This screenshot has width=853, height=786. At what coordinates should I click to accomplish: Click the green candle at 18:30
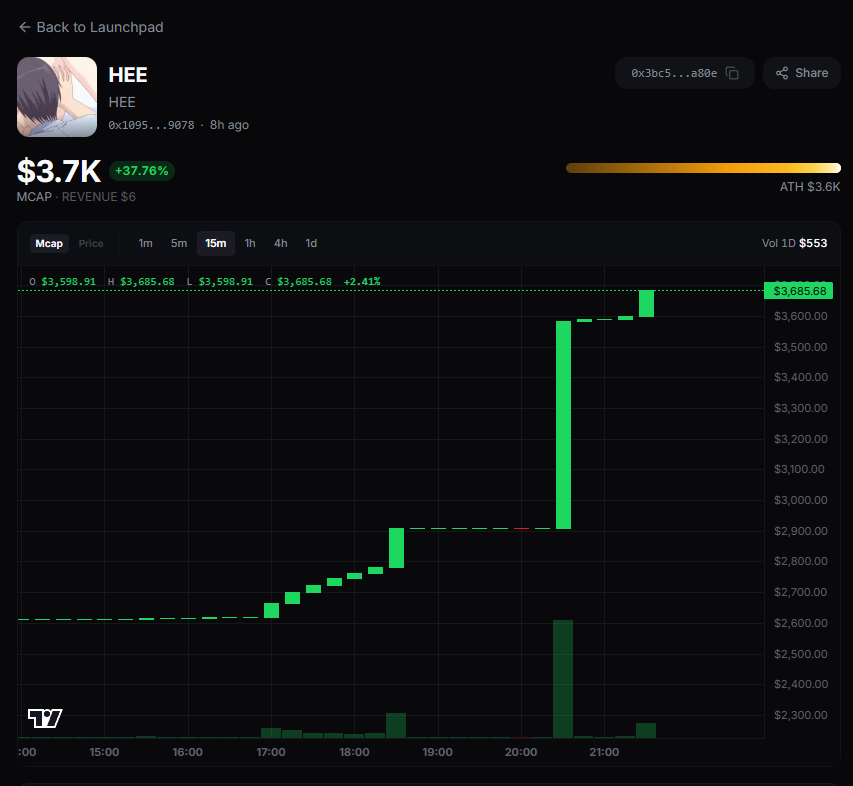tap(397, 548)
